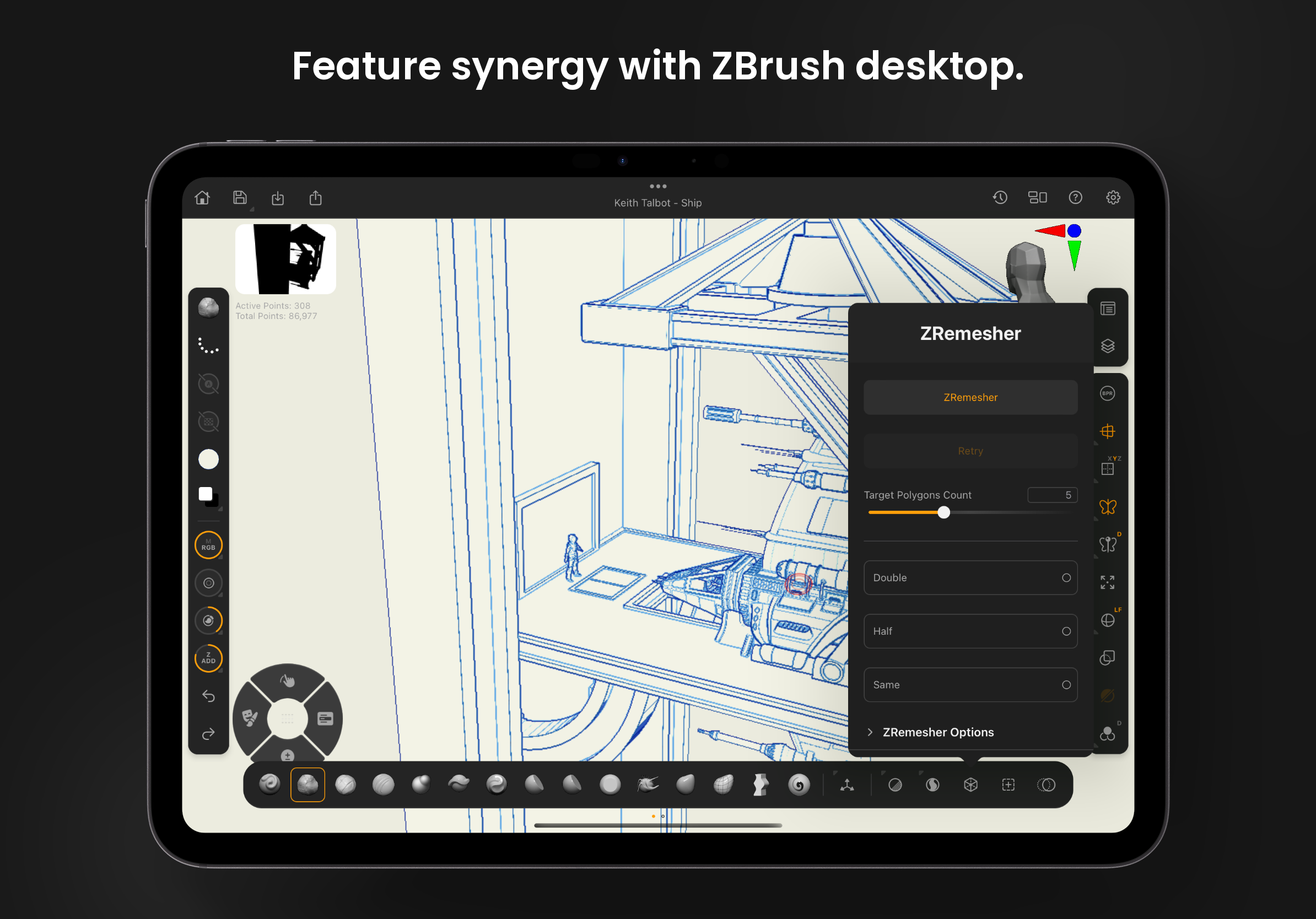This screenshot has width=1316, height=919.
Task: Open the subtool layers stack icon
Action: click(1108, 346)
